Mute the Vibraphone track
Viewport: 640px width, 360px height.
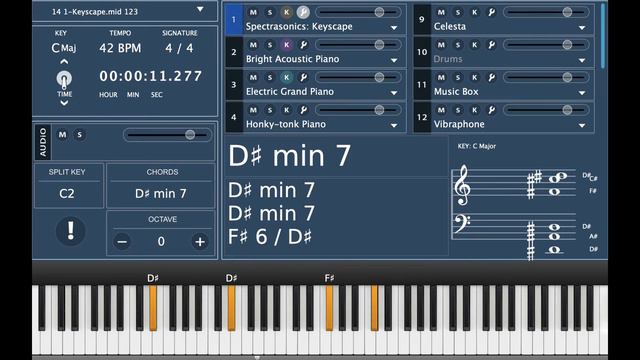click(x=441, y=110)
